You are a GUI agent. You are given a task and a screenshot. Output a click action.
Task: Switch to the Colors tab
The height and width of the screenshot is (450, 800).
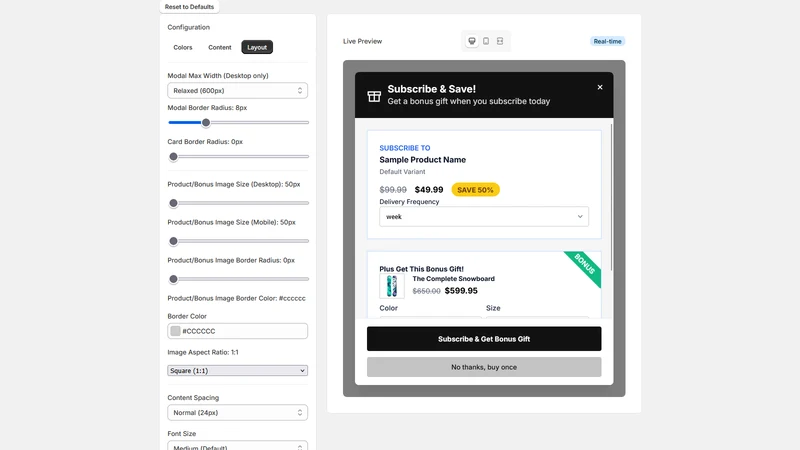click(x=183, y=47)
